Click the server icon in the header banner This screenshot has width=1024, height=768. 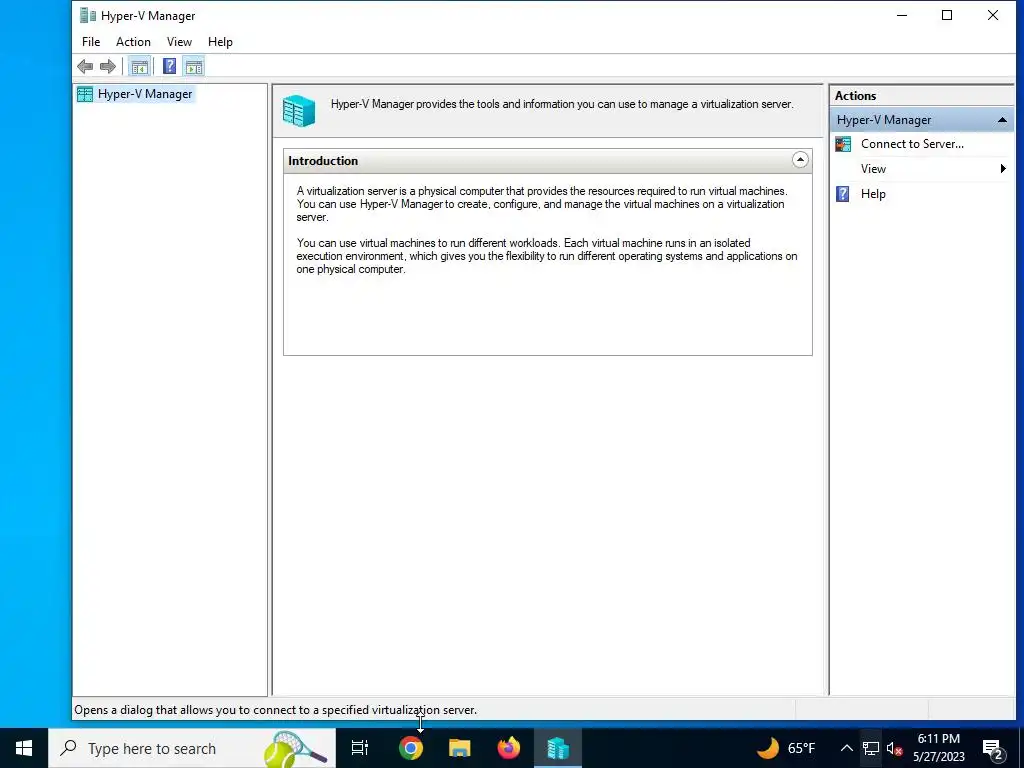click(x=299, y=110)
